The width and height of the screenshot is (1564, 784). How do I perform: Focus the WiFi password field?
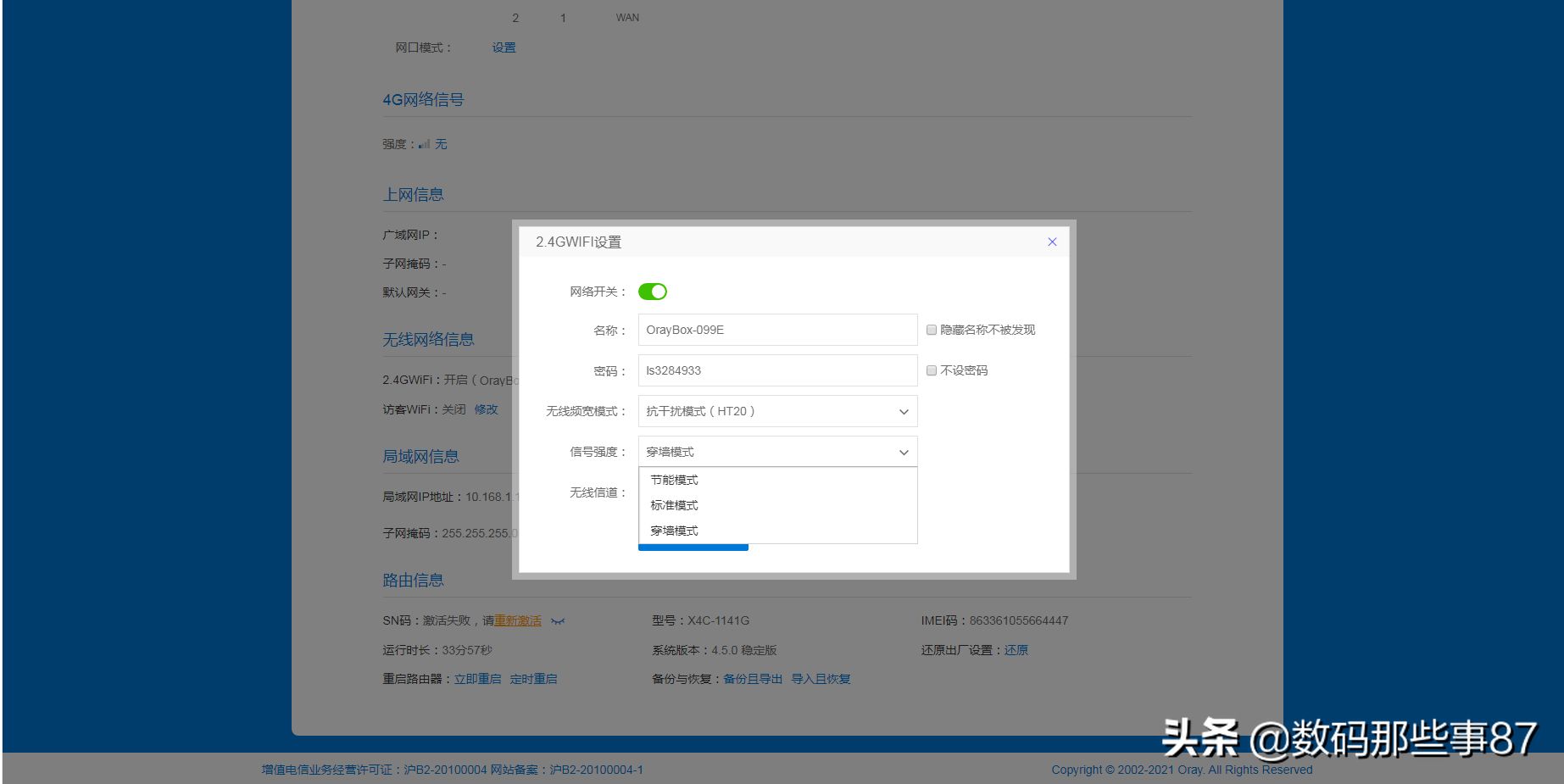(x=776, y=370)
